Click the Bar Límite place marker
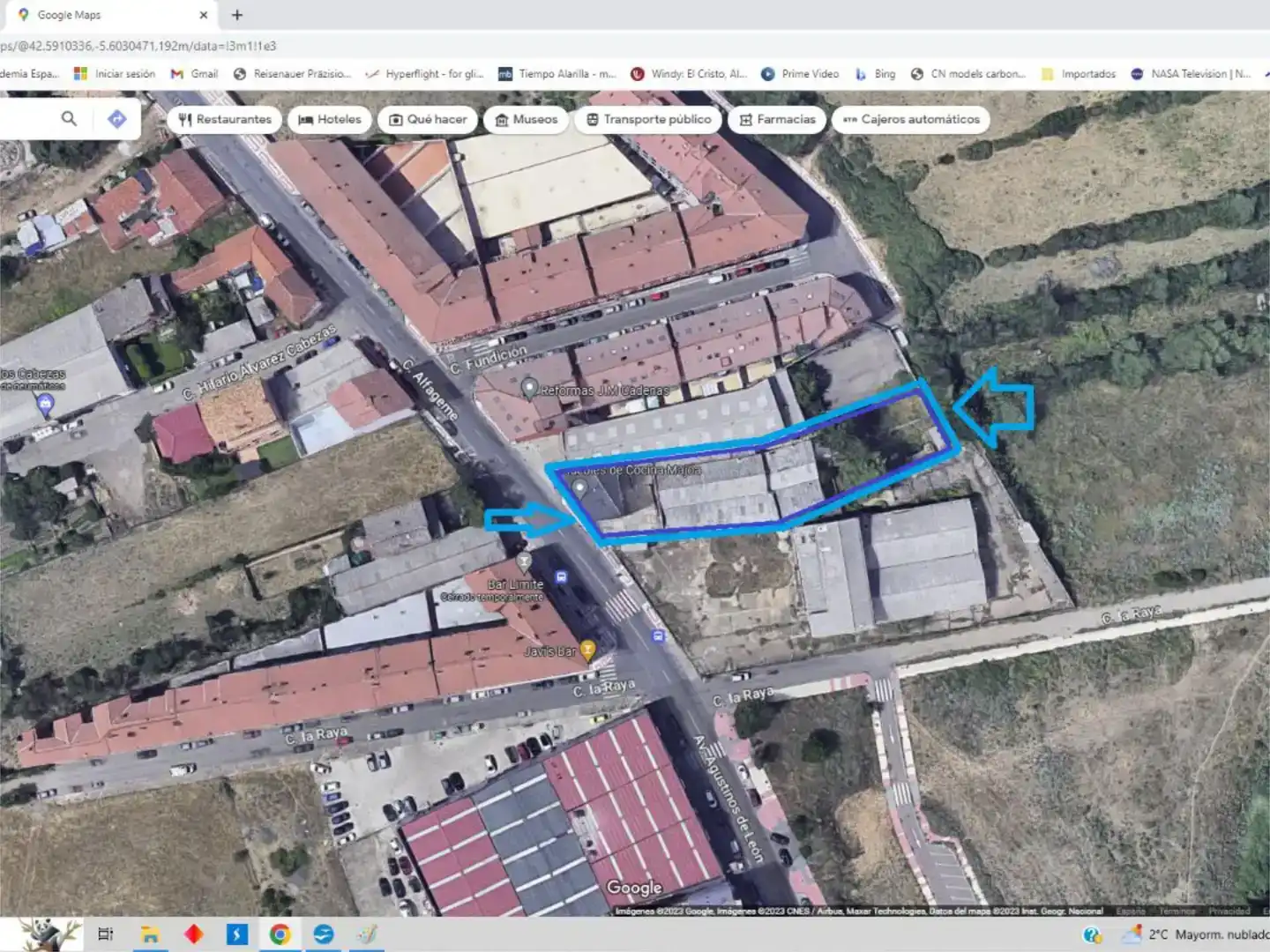The height and width of the screenshot is (952, 1270). pos(524,561)
